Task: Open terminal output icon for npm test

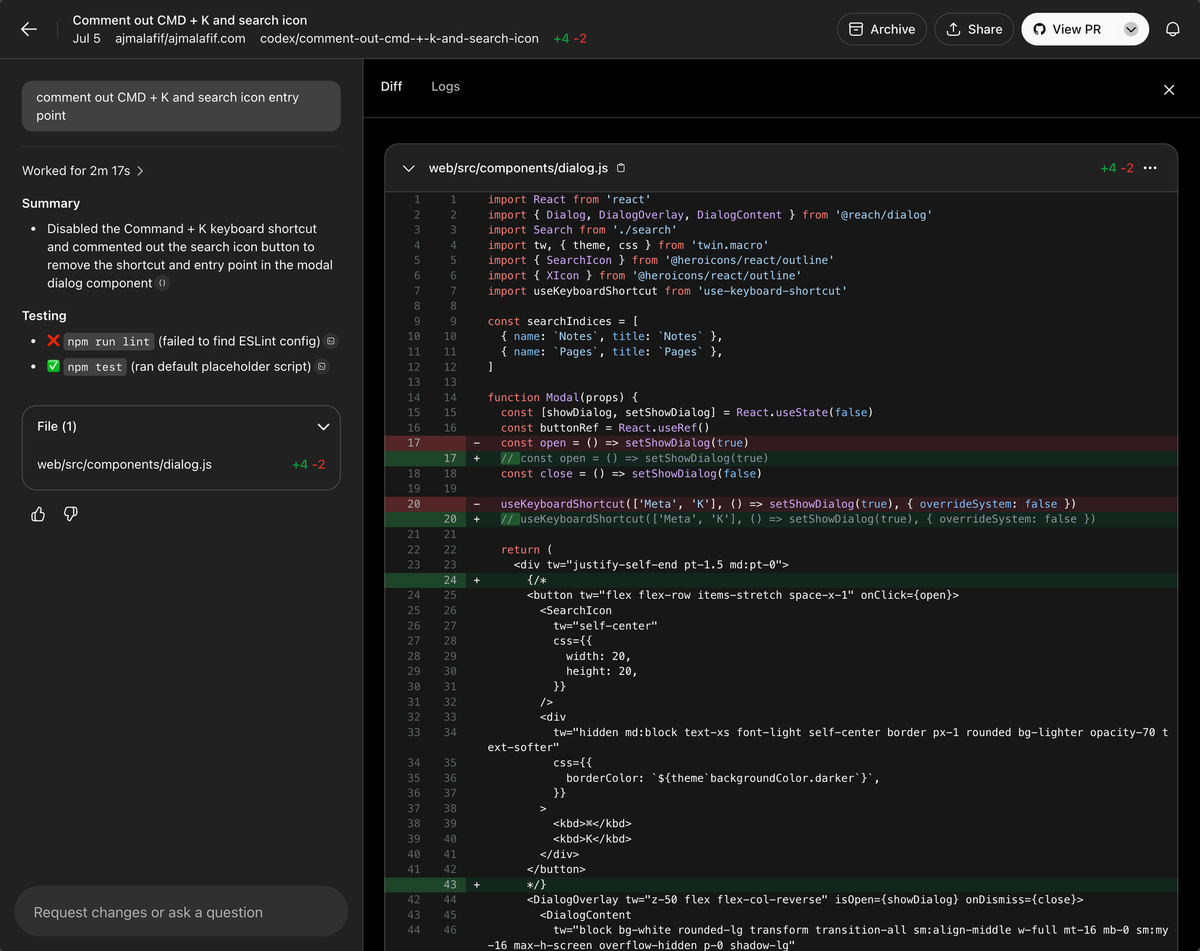Action: 322,367
